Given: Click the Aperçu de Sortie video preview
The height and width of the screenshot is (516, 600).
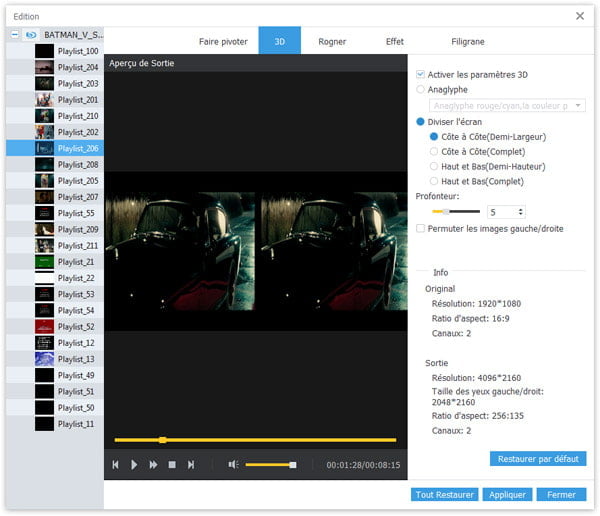Looking at the screenshot, I should point(256,251).
